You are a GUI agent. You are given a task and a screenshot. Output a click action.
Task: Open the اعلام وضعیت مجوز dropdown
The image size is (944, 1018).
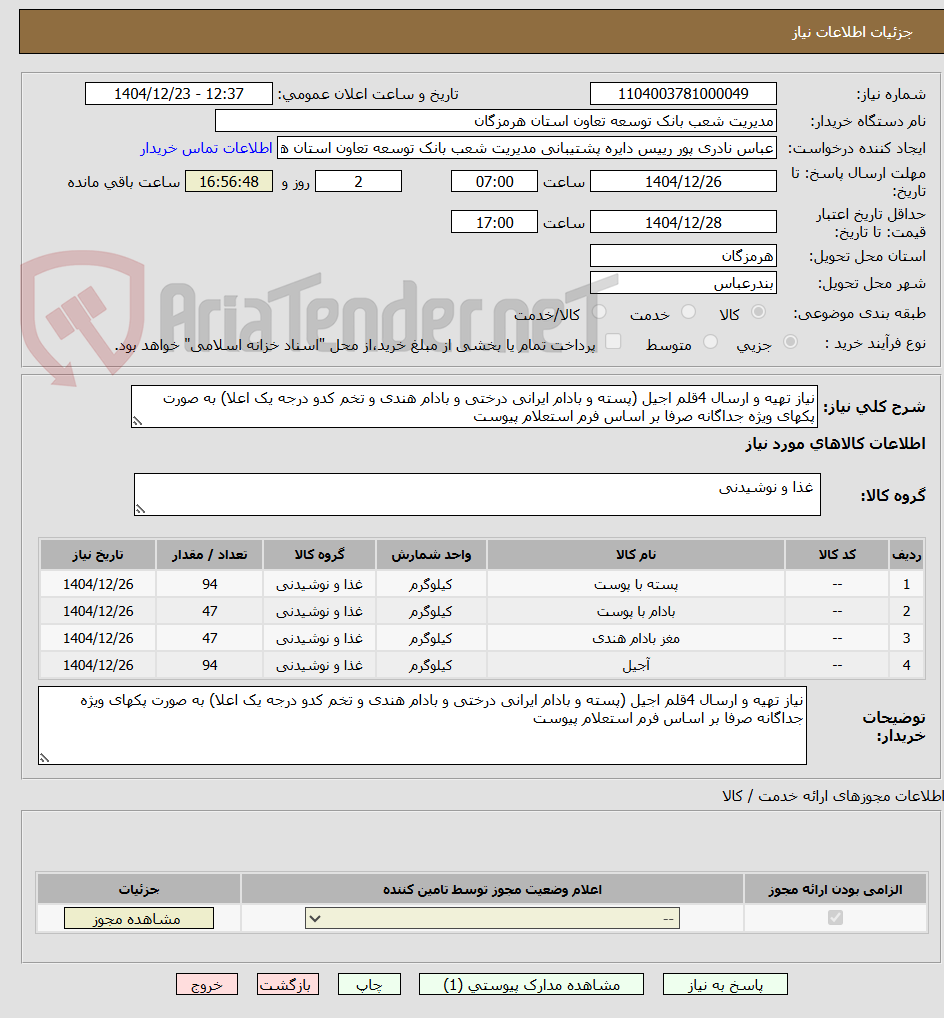tap(492, 918)
